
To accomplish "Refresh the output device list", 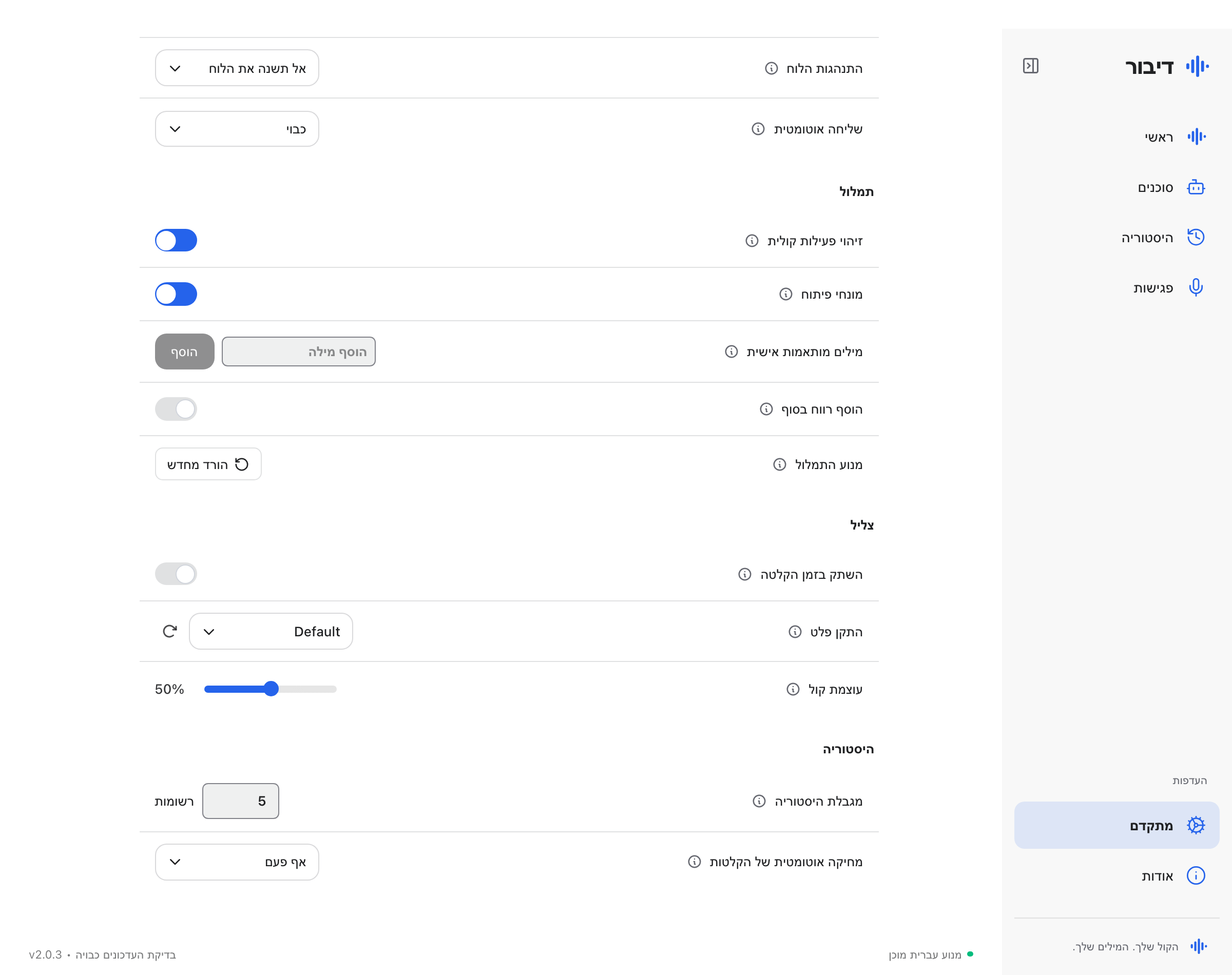I will click(x=169, y=631).
